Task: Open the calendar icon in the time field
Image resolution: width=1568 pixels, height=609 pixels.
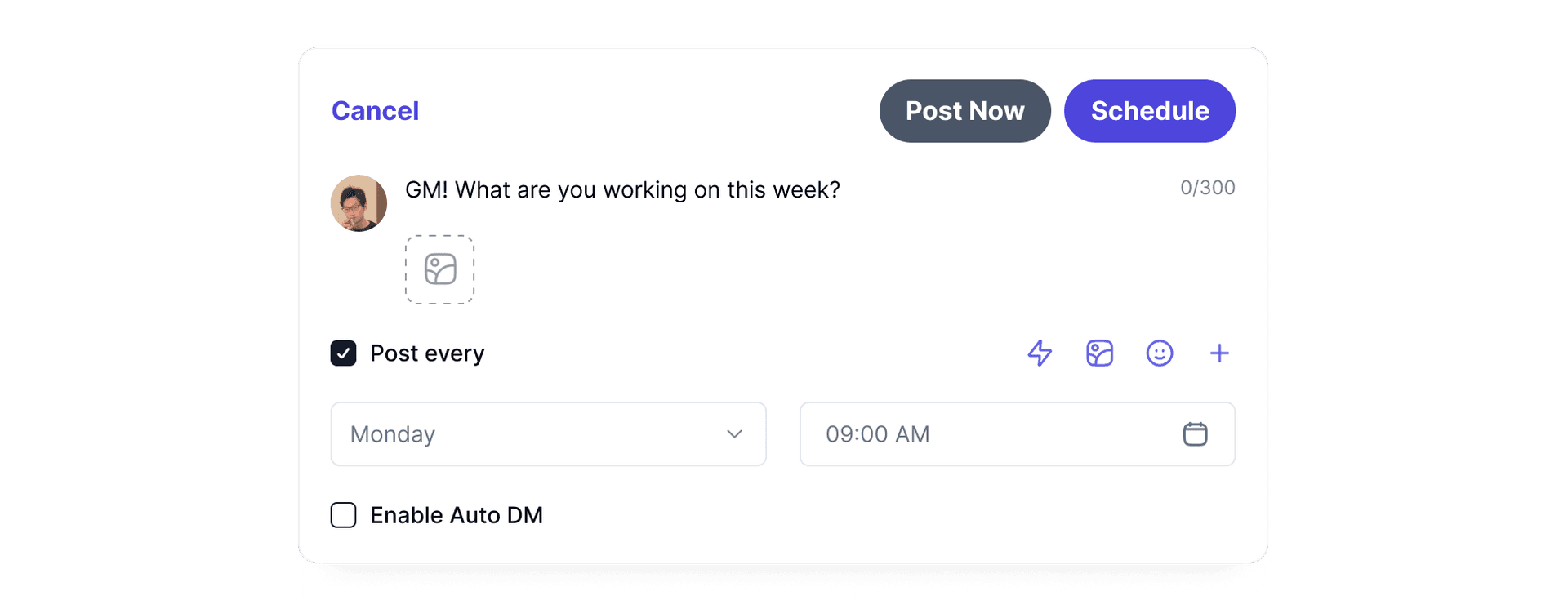Action: click(1196, 433)
